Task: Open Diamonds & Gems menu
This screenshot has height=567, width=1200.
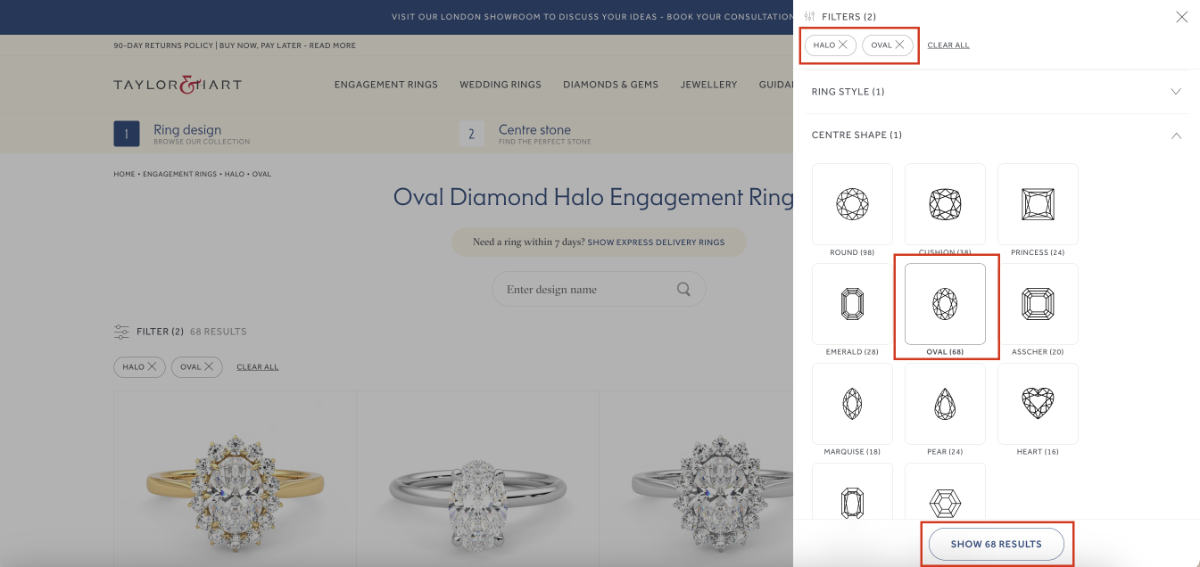Action: [610, 85]
